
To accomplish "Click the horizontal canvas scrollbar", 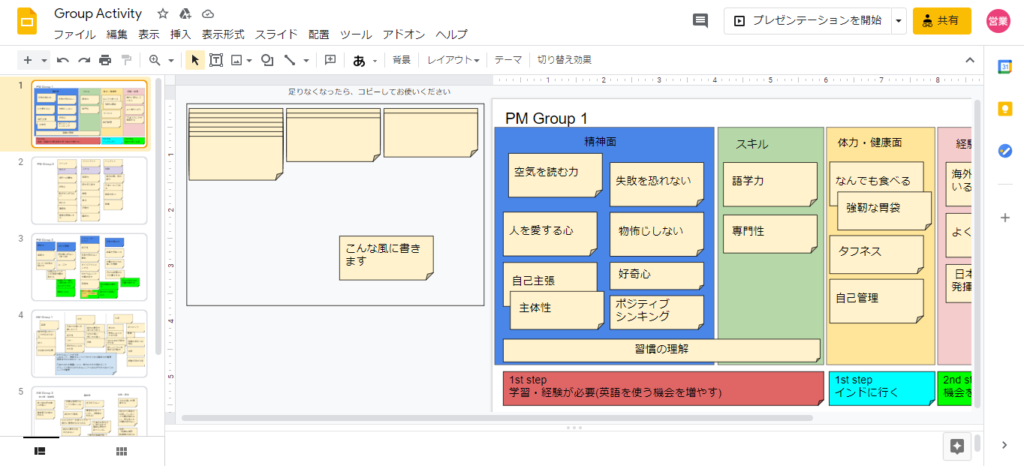I will (x=497, y=418).
